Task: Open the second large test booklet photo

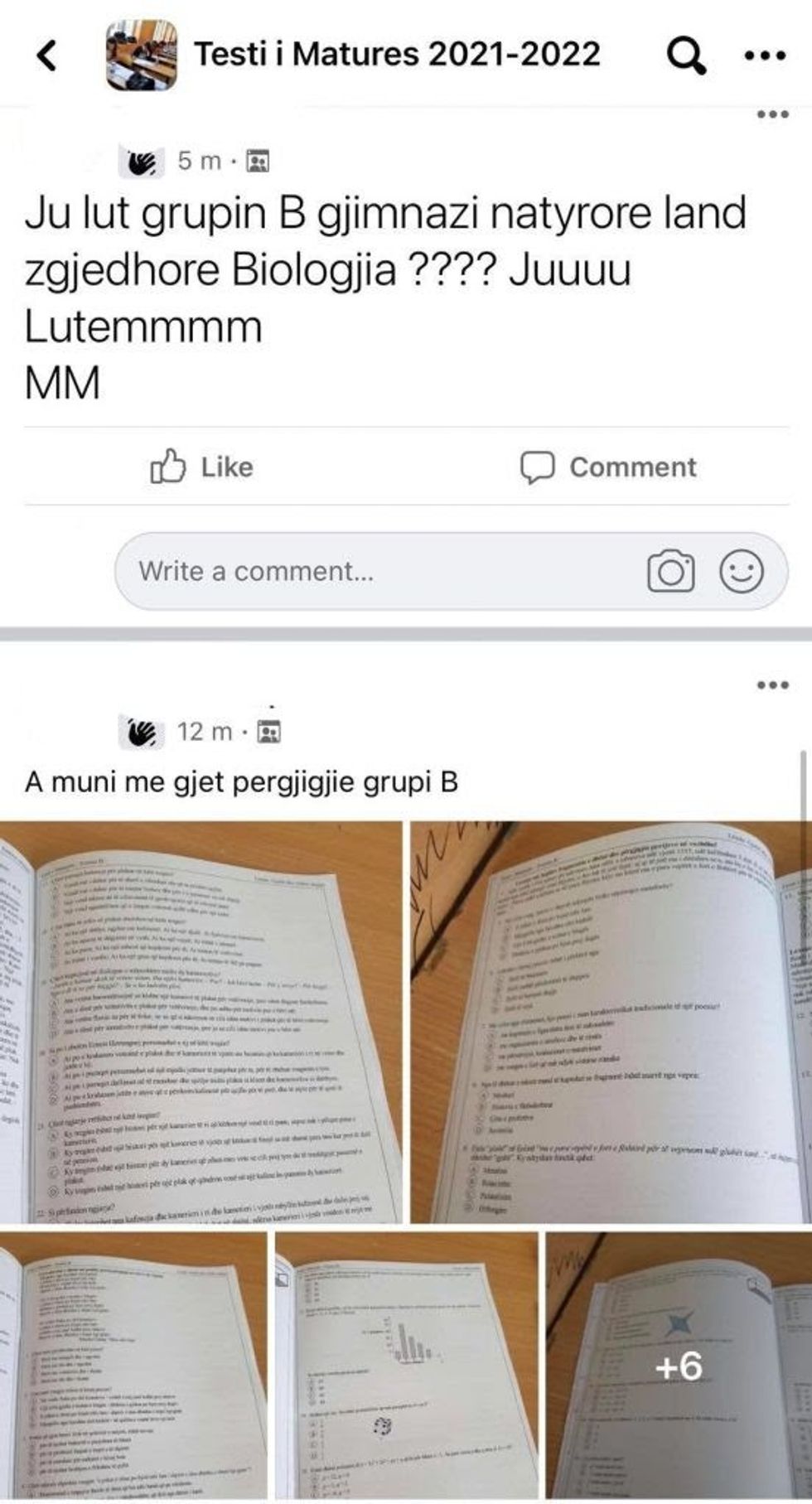Action: click(x=611, y=1022)
